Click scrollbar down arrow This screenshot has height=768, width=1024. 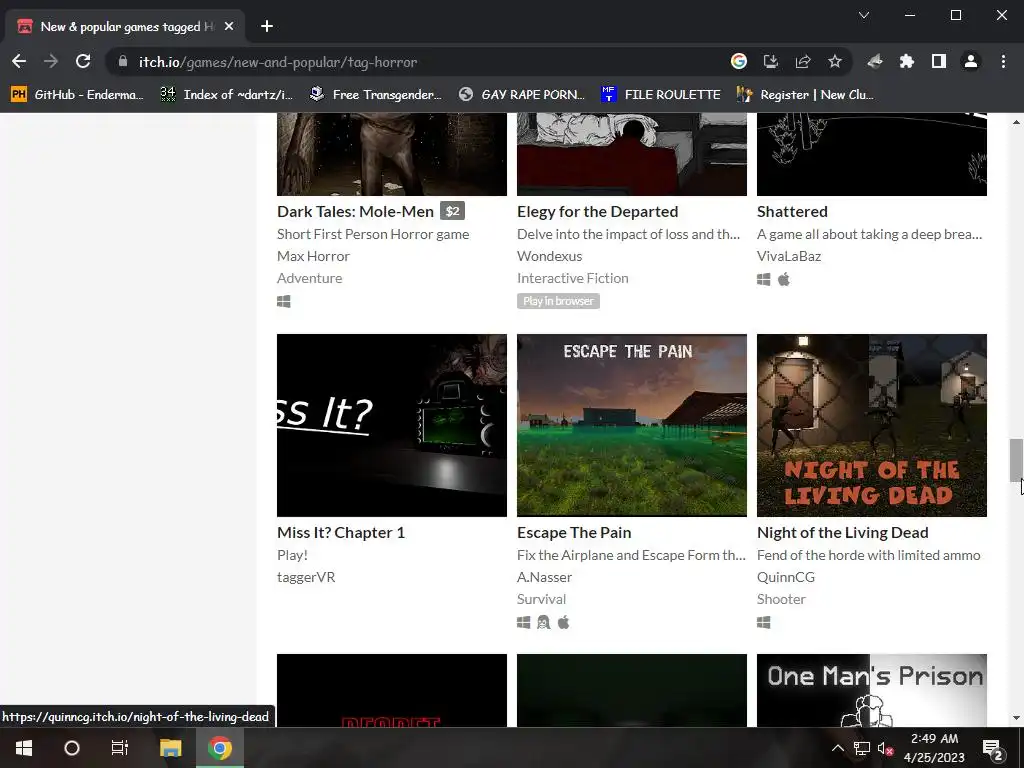(x=1016, y=718)
